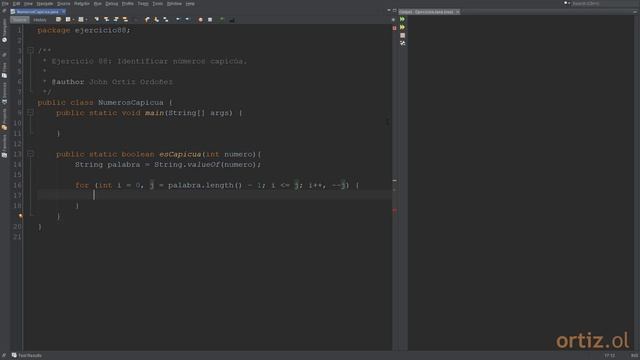Click the Next Bookmark icon
Screen dimensions: 640x360
(156, 19)
